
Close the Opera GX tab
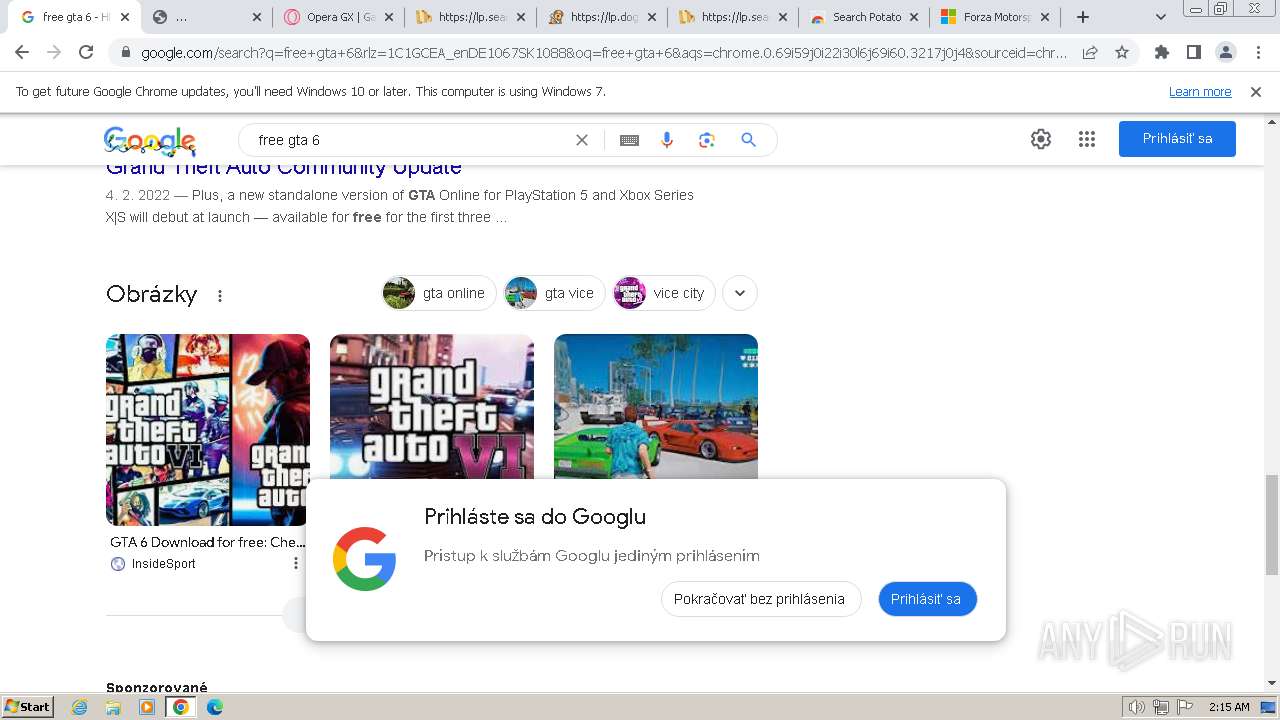click(389, 17)
